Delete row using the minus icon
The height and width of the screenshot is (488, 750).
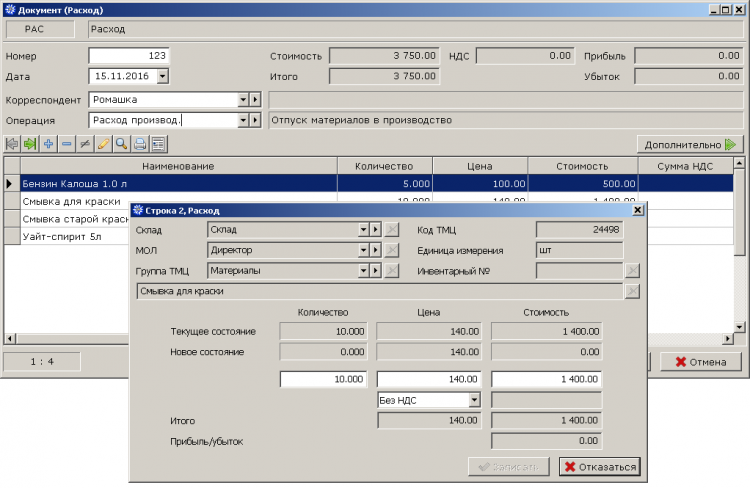point(66,144)
